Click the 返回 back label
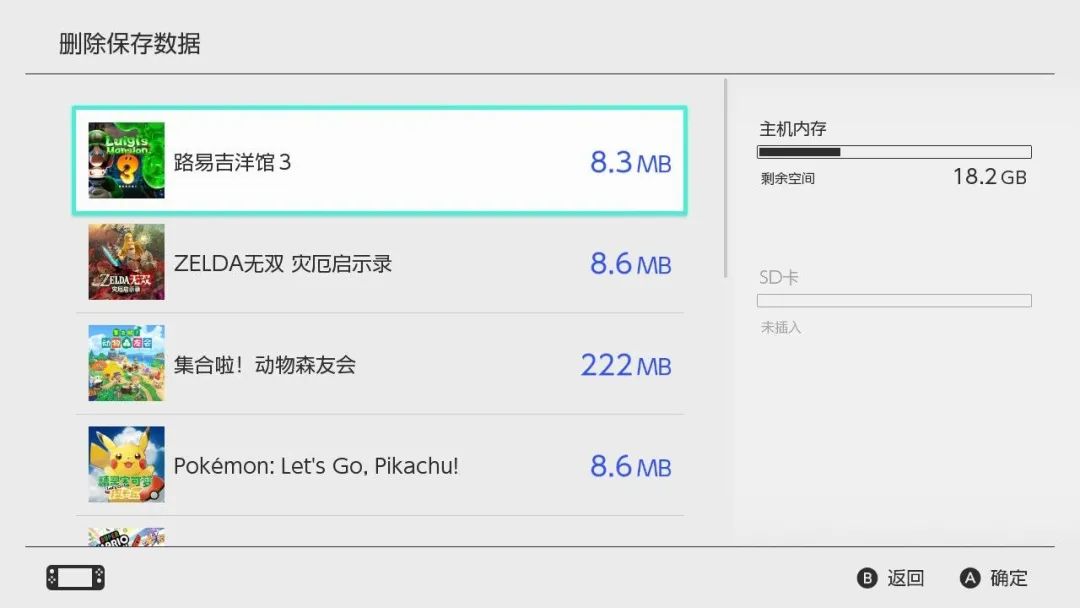Screen dimensions: 1080x608 point(905,578)
